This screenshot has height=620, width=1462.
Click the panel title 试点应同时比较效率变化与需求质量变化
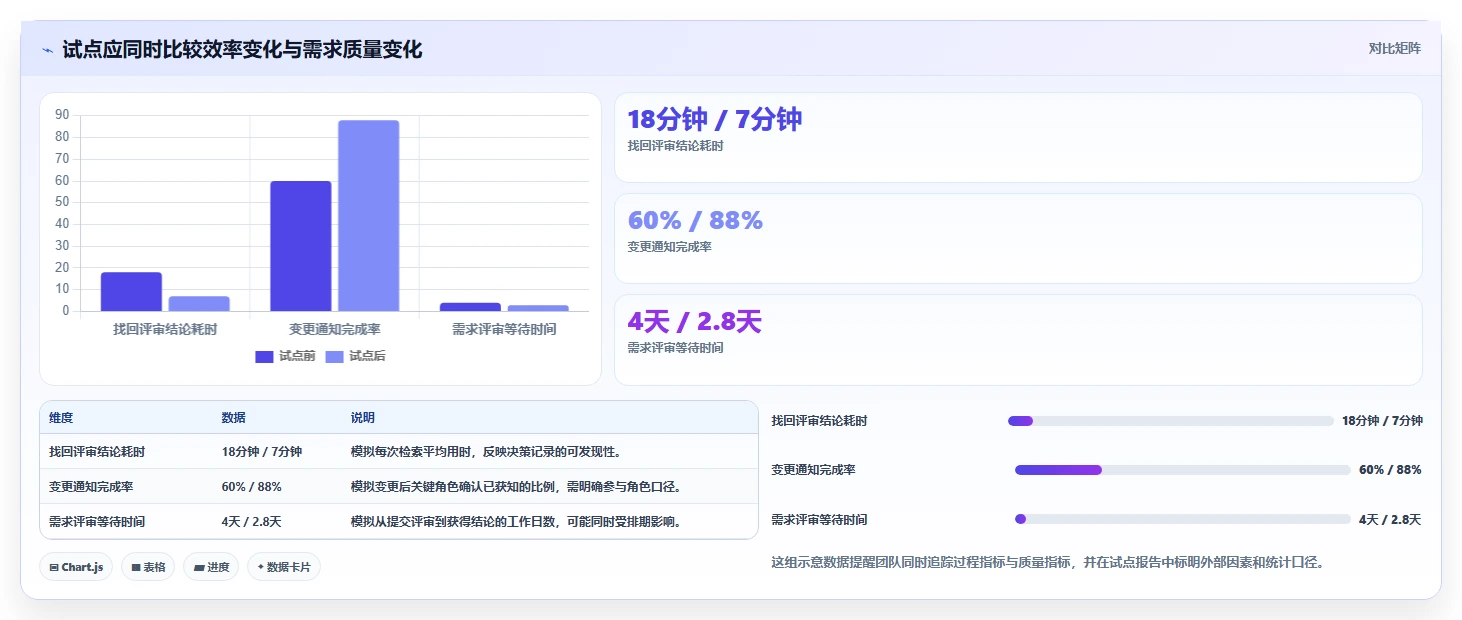click(x=242, y=49)
